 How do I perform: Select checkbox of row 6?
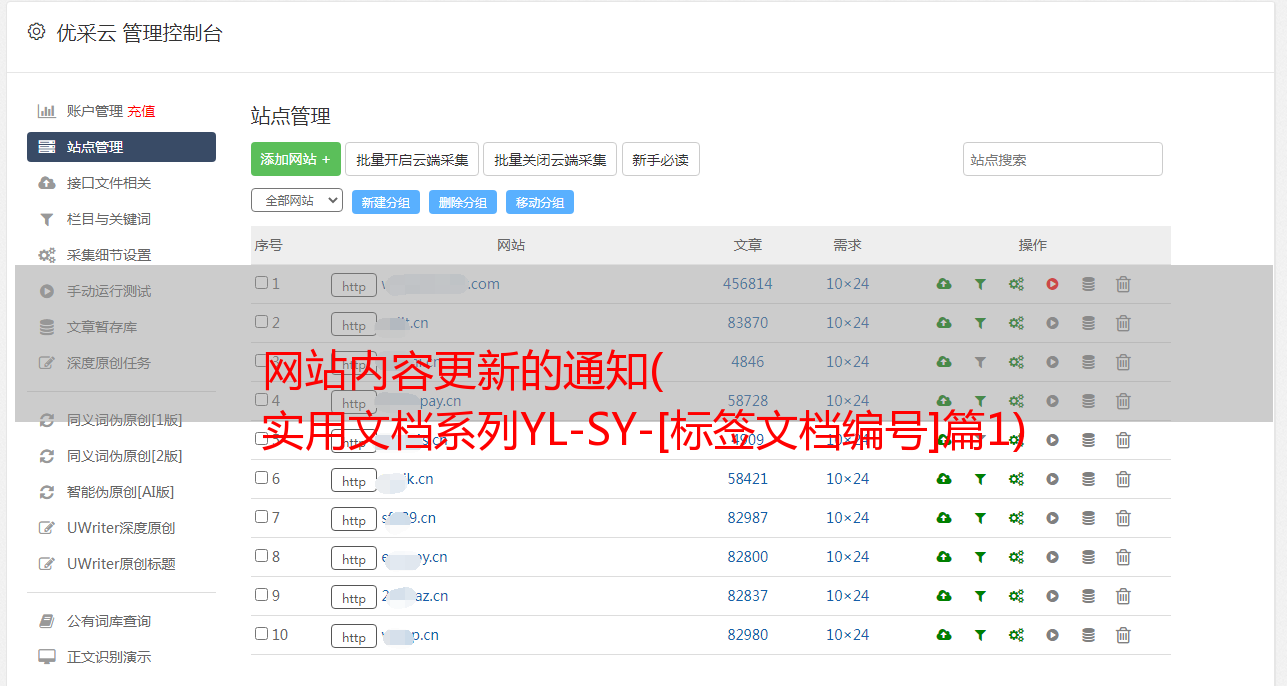click(261, 478)
